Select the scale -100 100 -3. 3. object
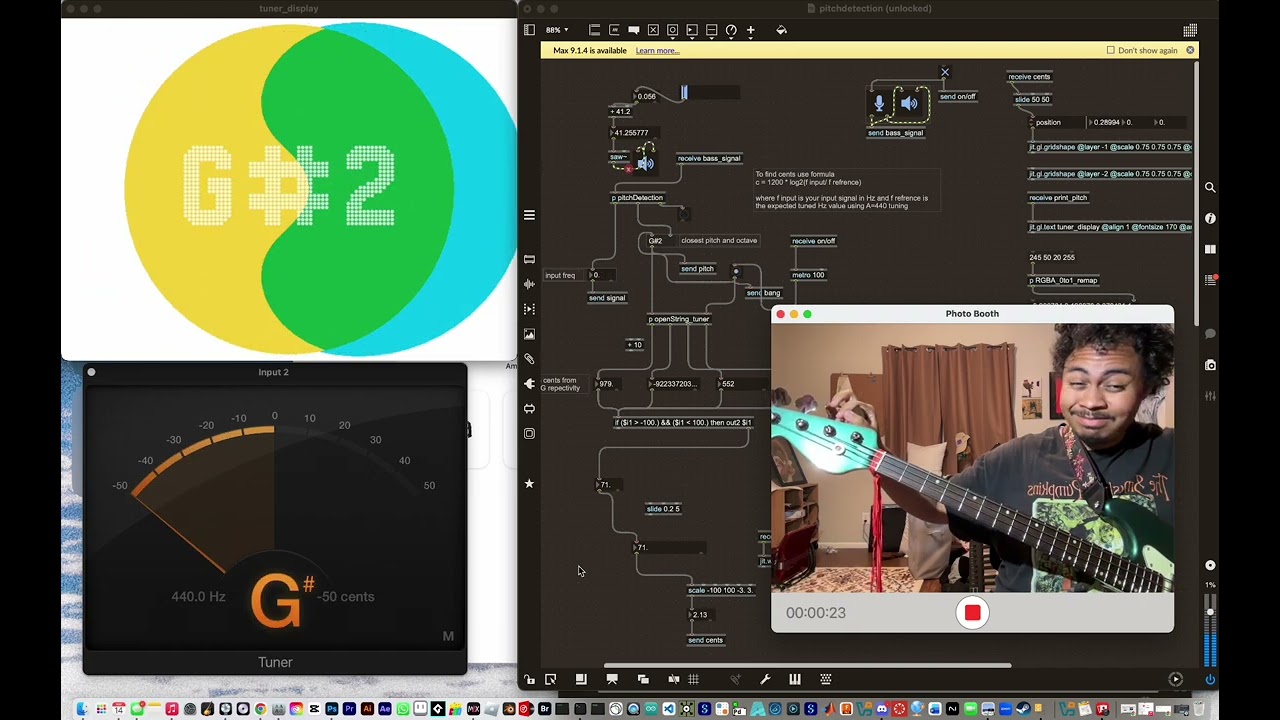Screen dimensions: 1280x720 720,590
